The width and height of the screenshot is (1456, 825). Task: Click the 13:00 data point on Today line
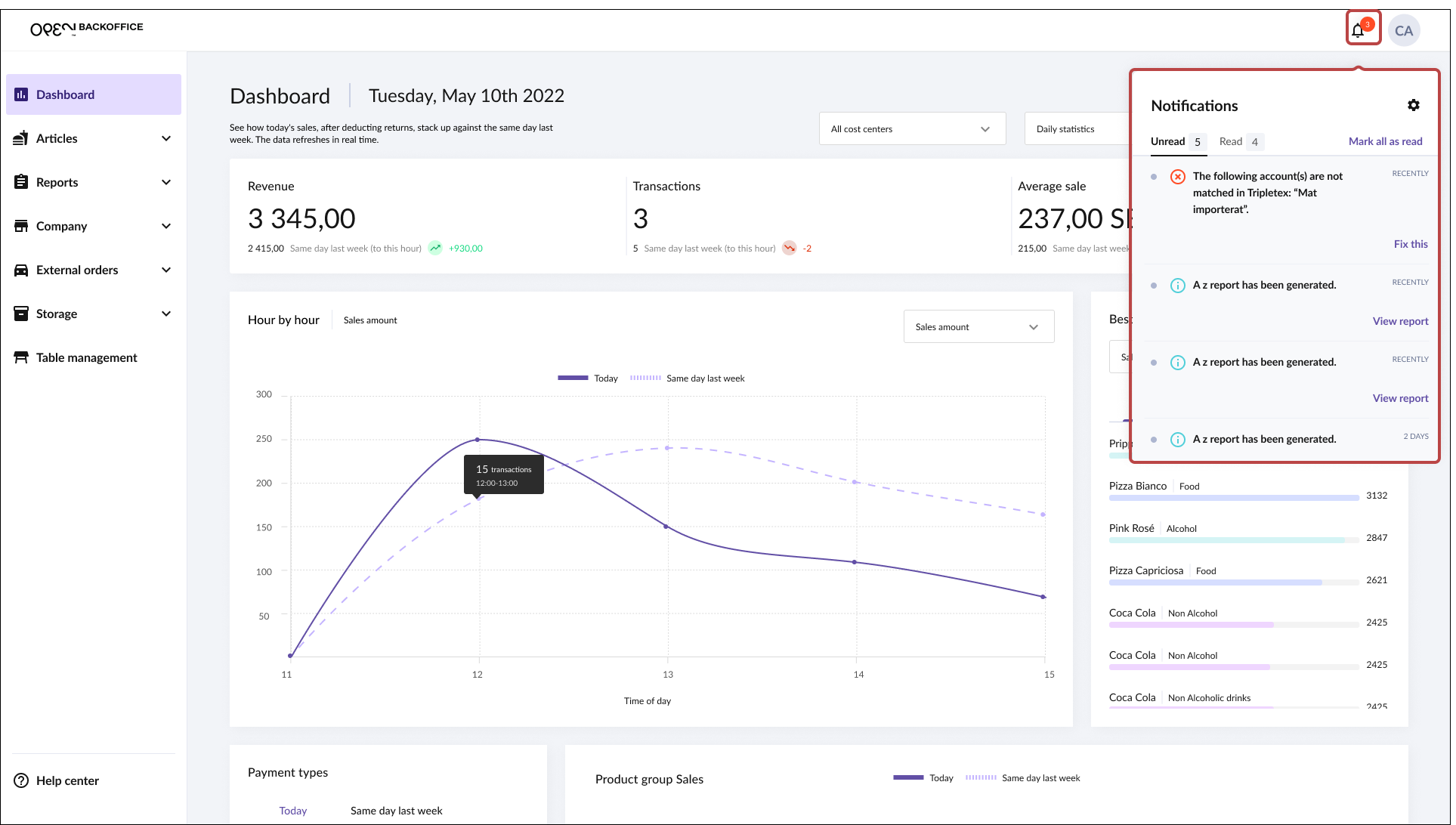click(x=666, y=527)
